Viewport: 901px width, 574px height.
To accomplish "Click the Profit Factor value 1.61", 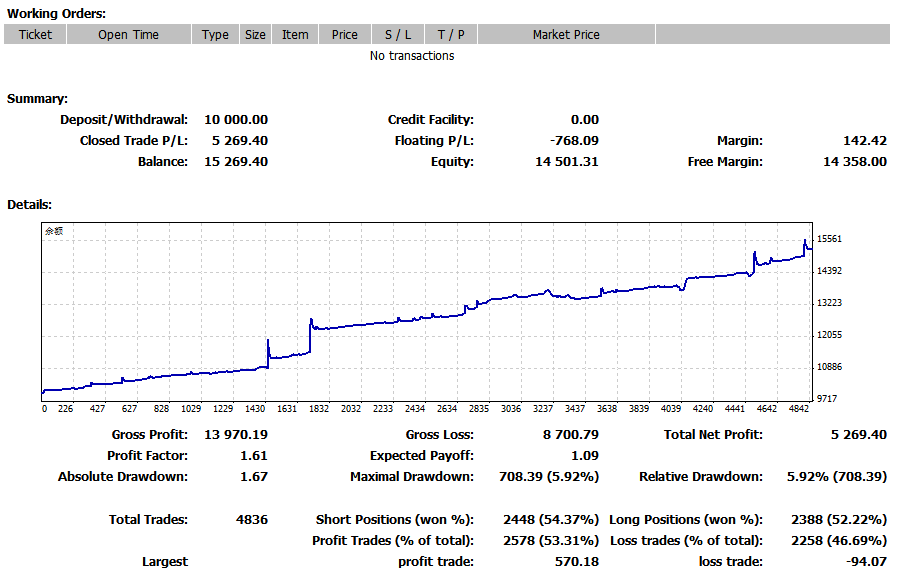I will (x=254, y=456).
